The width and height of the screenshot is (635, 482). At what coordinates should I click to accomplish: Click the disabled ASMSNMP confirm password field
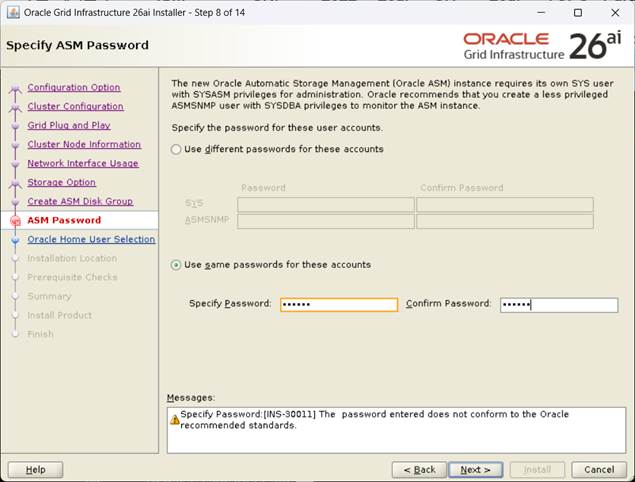(x=505, y=222)
